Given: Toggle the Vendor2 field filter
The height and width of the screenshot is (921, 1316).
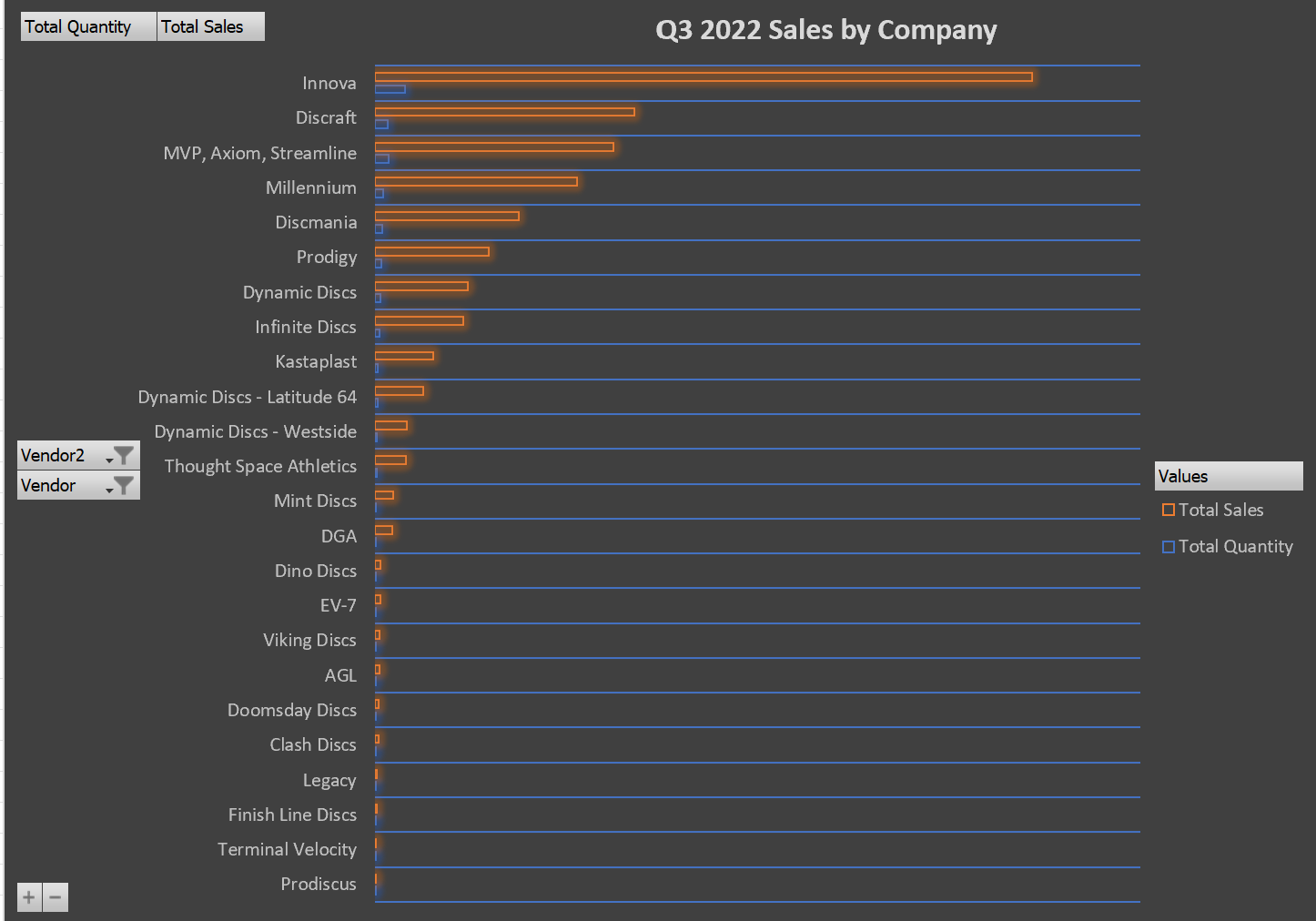Looking at the screenshot, I should click(78, 454).
